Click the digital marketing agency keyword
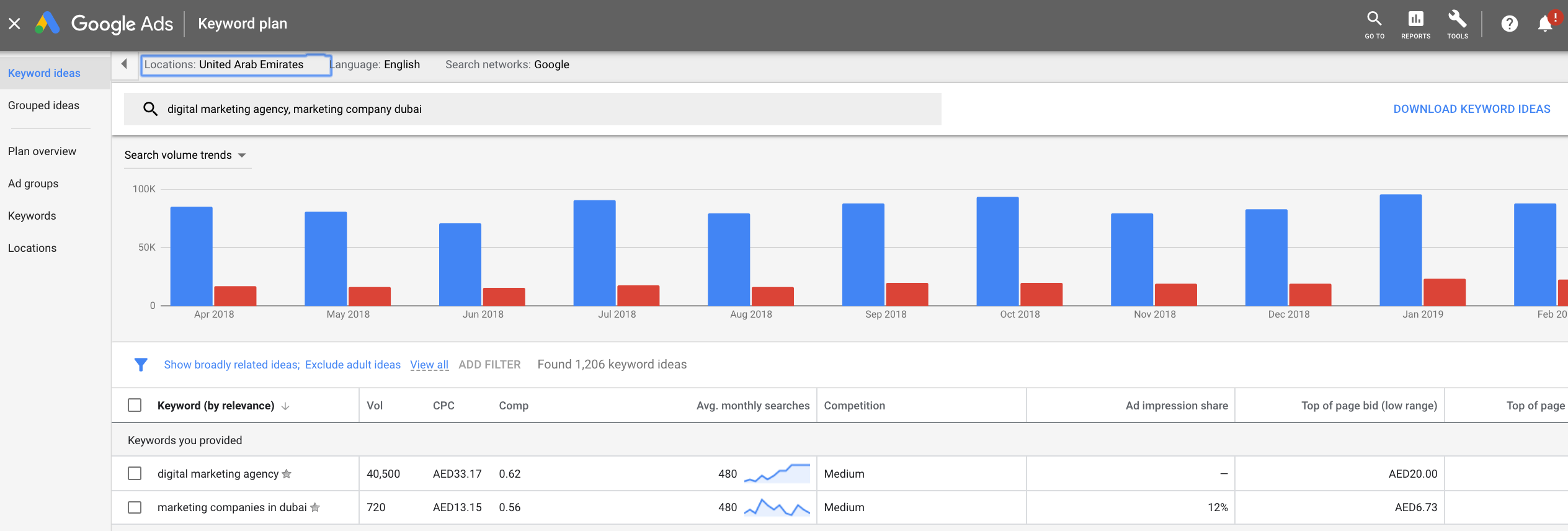The height and width of the screenshot is (531, 1568). tap(218, 474)
